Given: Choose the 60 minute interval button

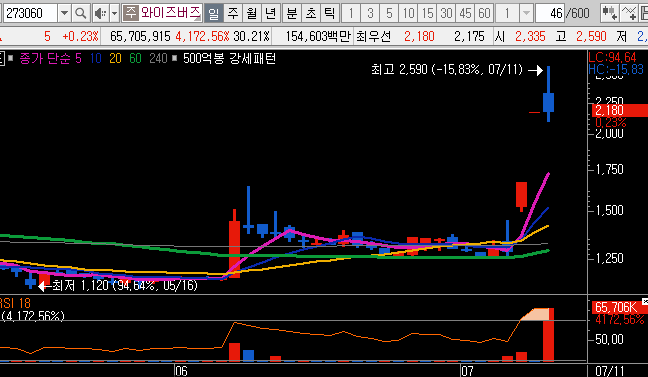Looking at the screenshot, I should coord(484,13).
